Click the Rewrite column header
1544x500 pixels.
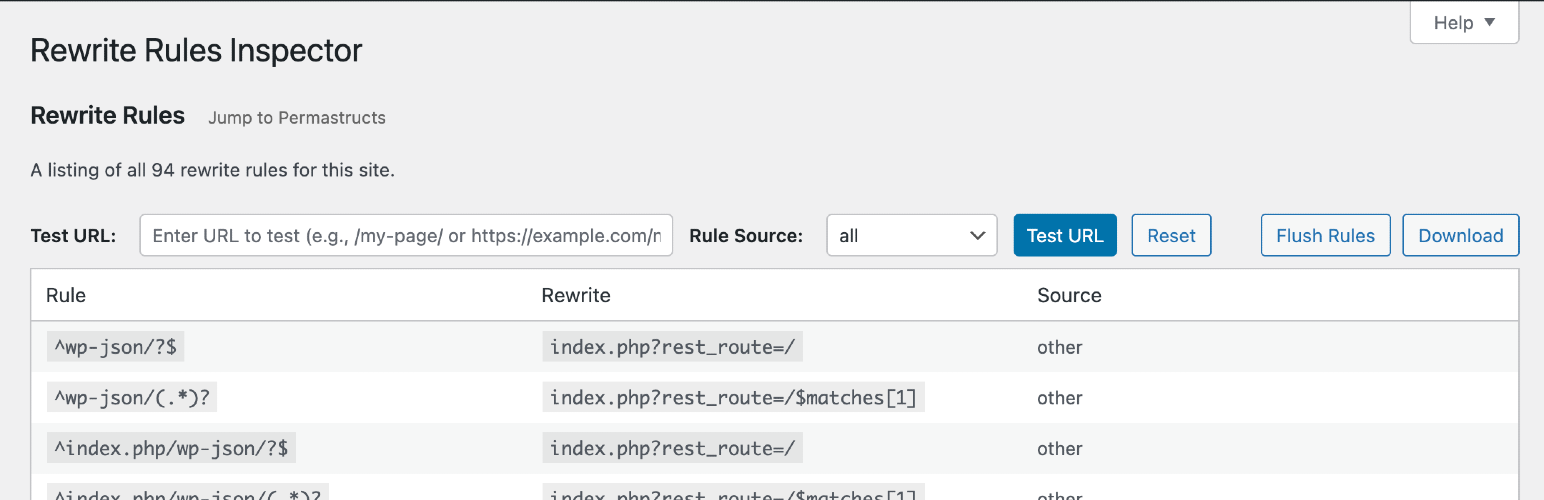pos(576,295)
